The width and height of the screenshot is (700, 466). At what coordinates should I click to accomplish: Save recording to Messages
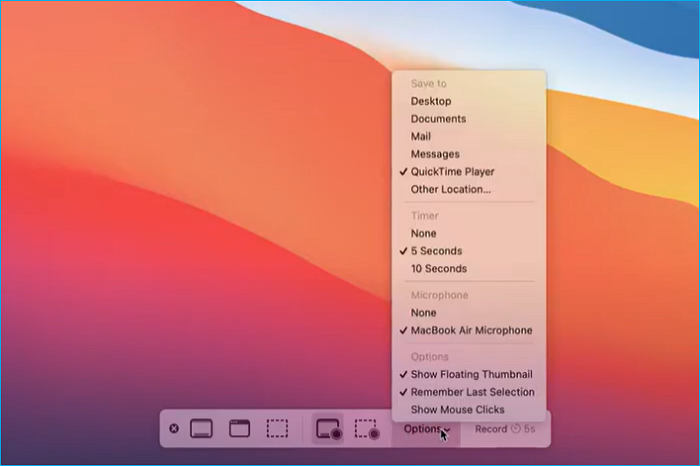(435, 154)
